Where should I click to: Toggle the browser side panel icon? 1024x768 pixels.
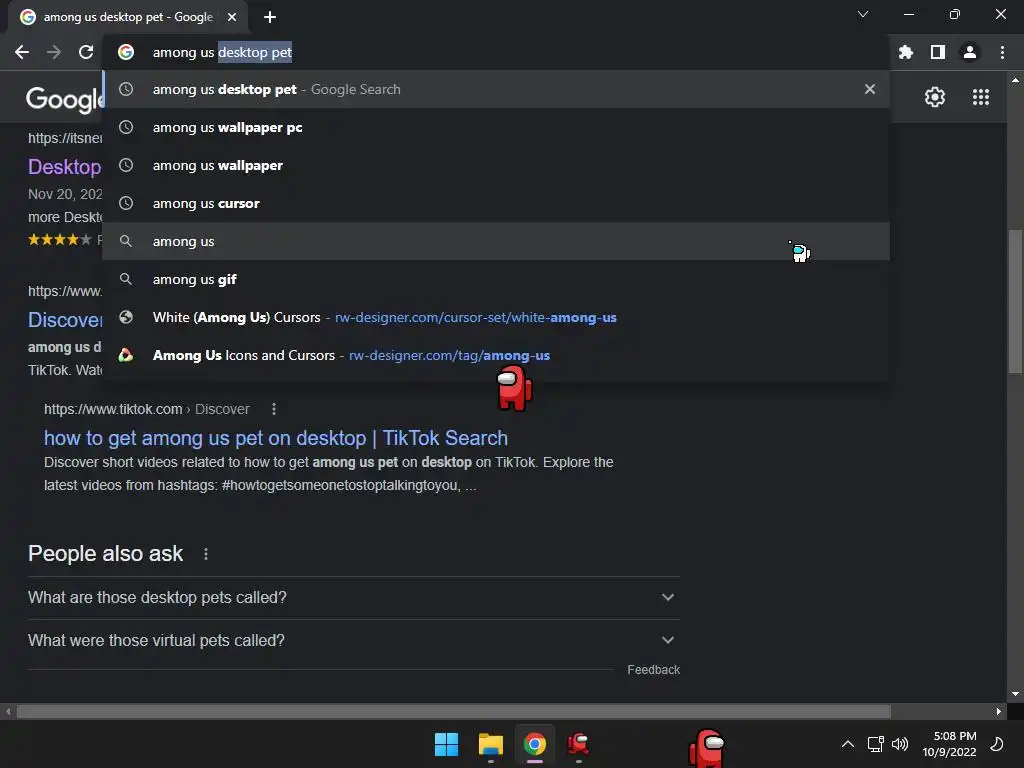click(938, 52)
